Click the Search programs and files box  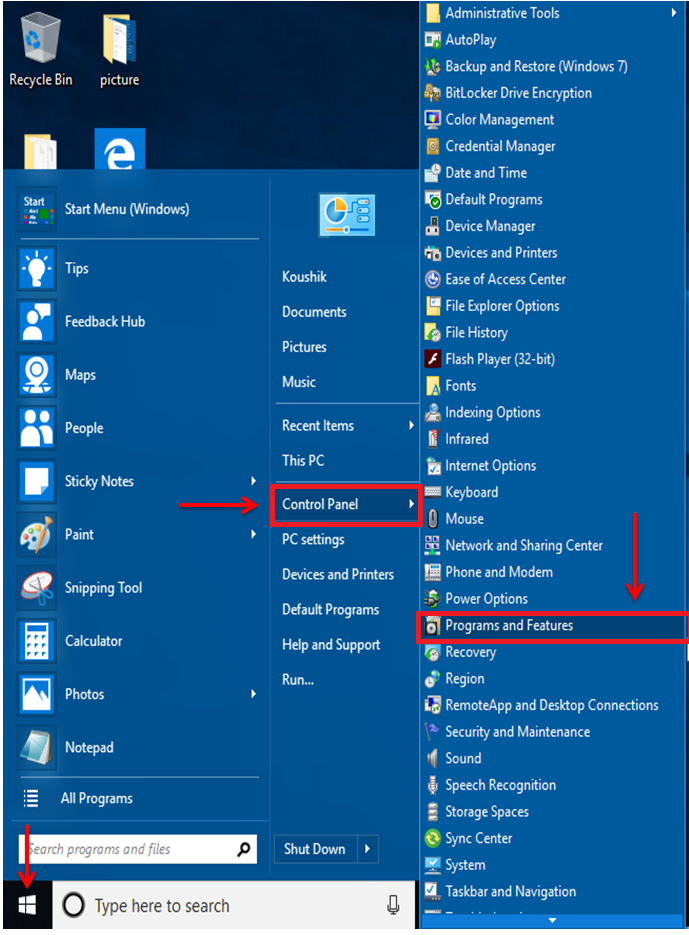138,849
